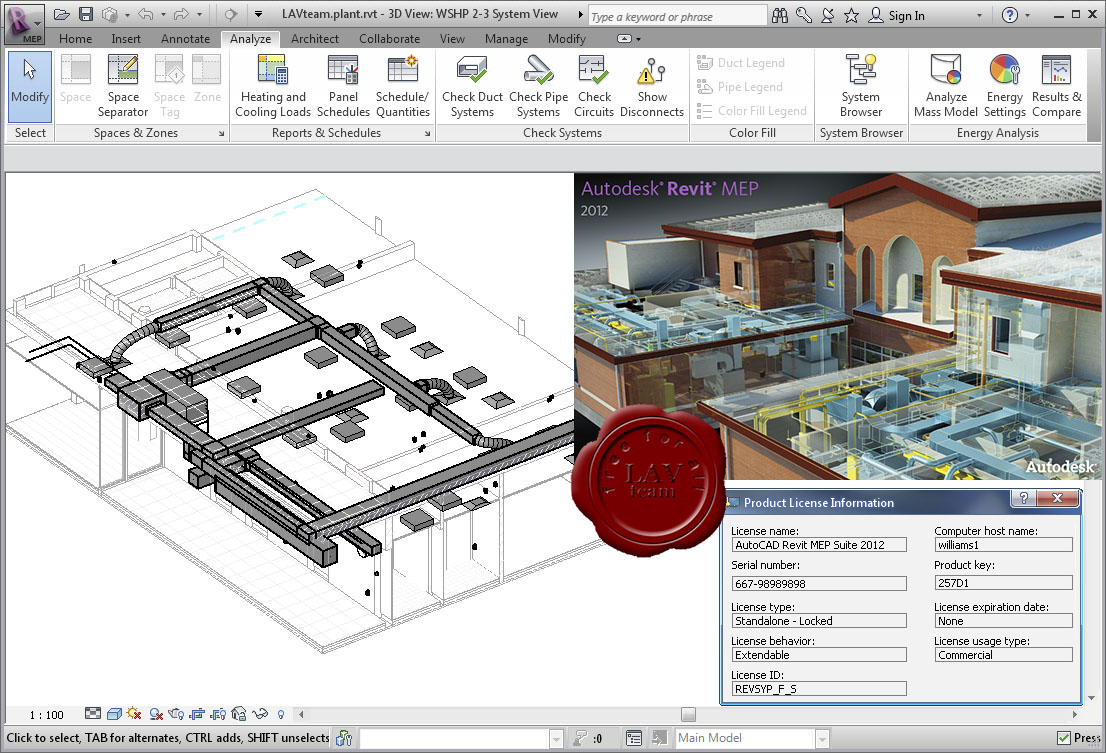Run Check Duct Systems
This screenshot has width=1106, height=753.
[x=472, y=86]
